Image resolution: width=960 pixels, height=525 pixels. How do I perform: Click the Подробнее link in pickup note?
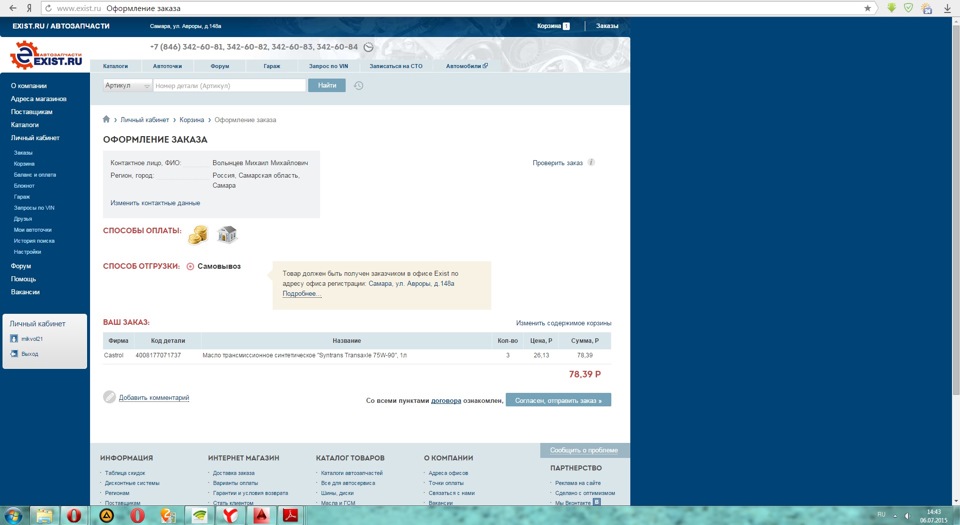(301, 294)
